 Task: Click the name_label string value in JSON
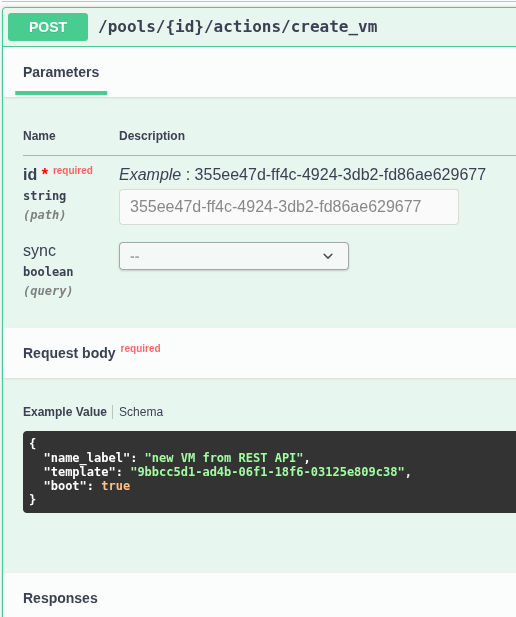point(224,458)
